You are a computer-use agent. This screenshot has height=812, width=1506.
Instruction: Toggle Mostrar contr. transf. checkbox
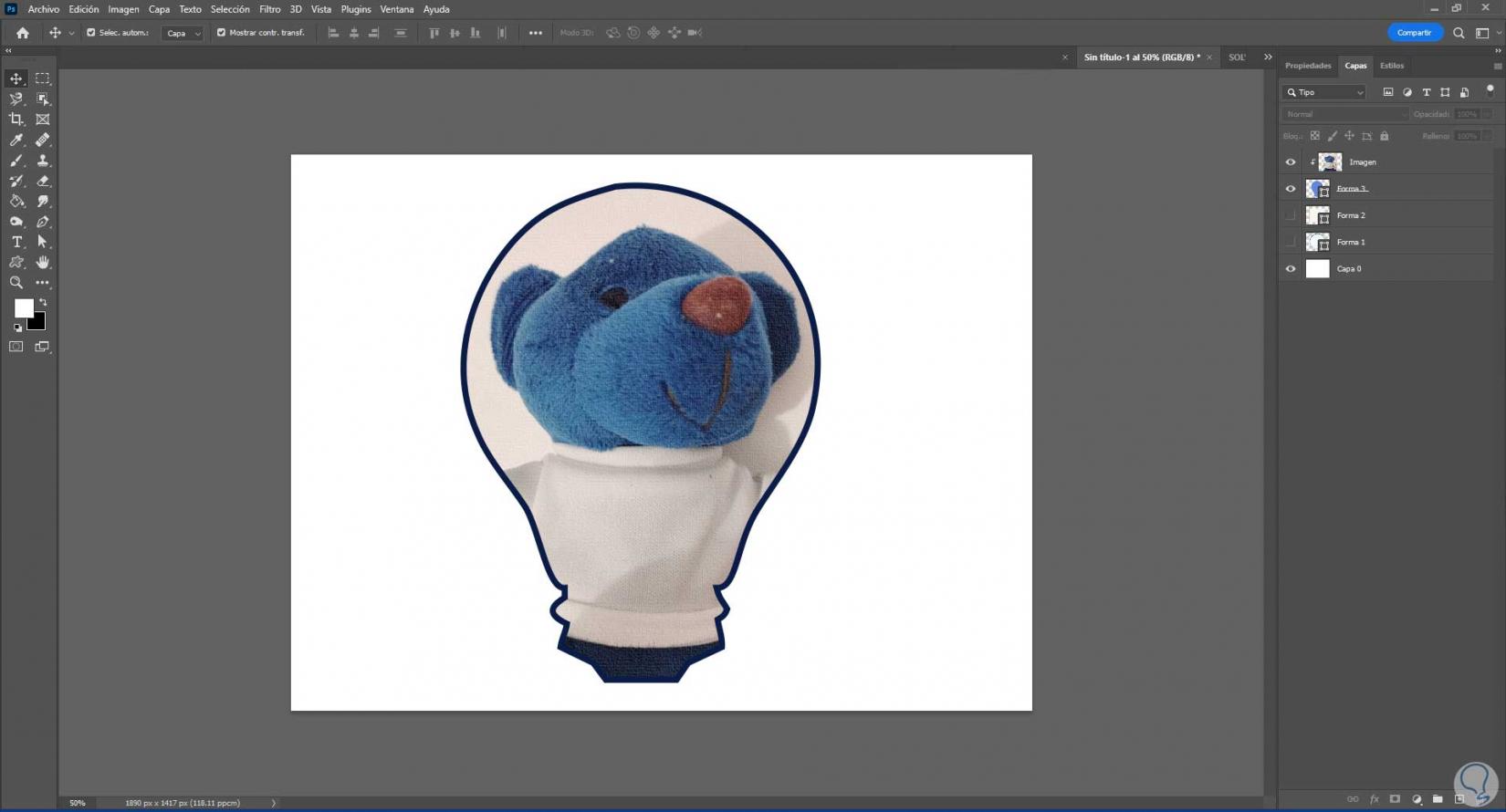coord(221,33)
